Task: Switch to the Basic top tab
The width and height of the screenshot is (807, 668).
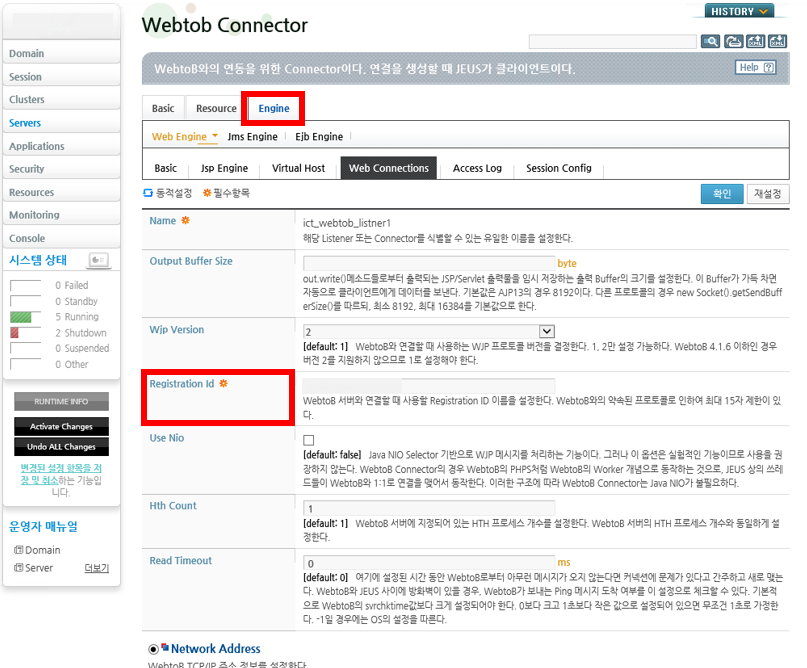Action: (x=163, y=109)
